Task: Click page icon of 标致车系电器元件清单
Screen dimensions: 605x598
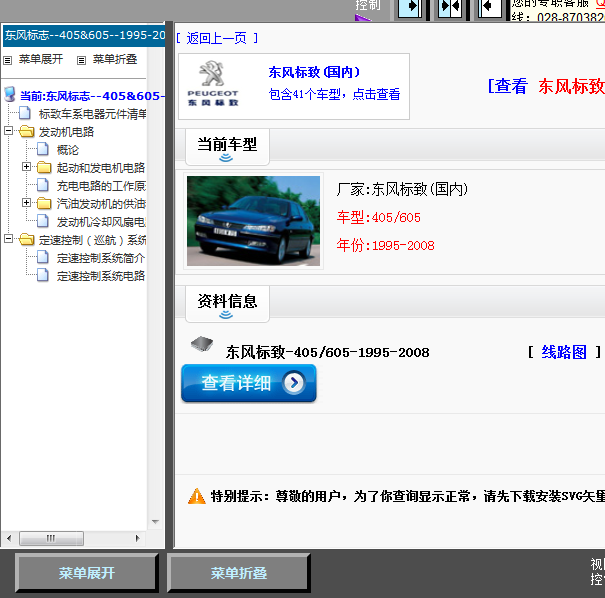Action: pyautogui.click(x=24, y=113)
